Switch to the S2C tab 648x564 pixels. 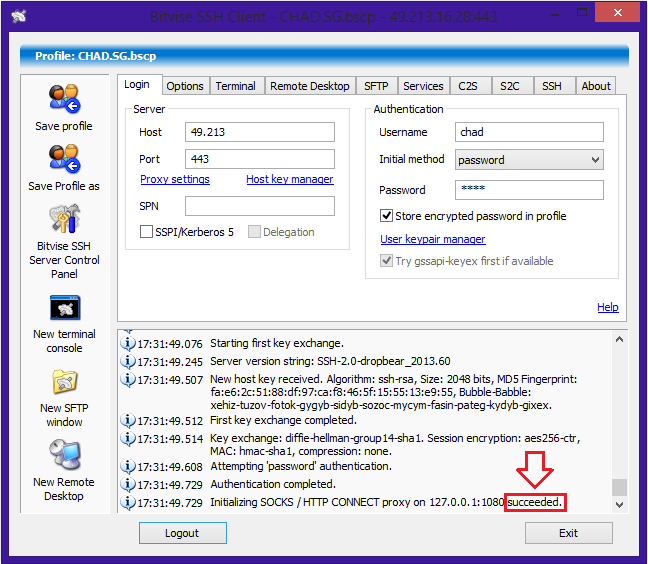510,86
